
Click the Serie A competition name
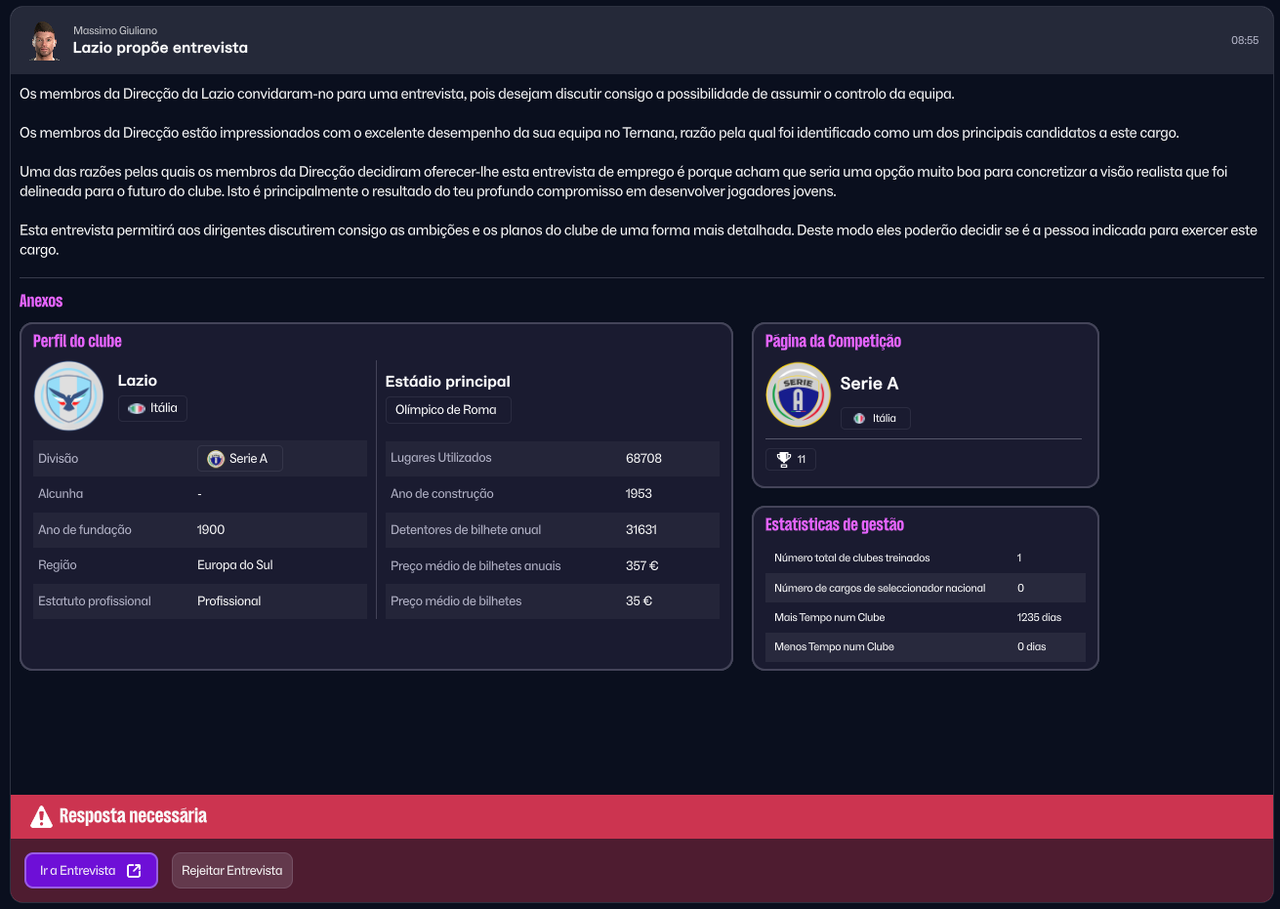pos(869,383)
